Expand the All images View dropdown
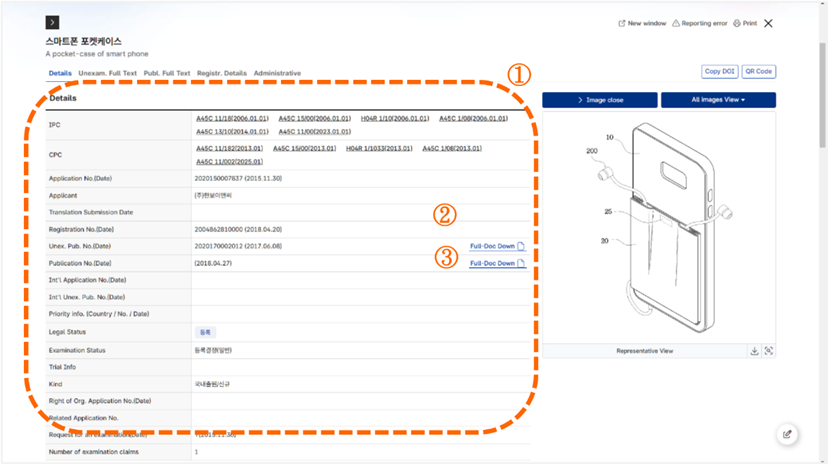Image resolution: width=828 pixels, height=464 pixels. click(718, 100)
